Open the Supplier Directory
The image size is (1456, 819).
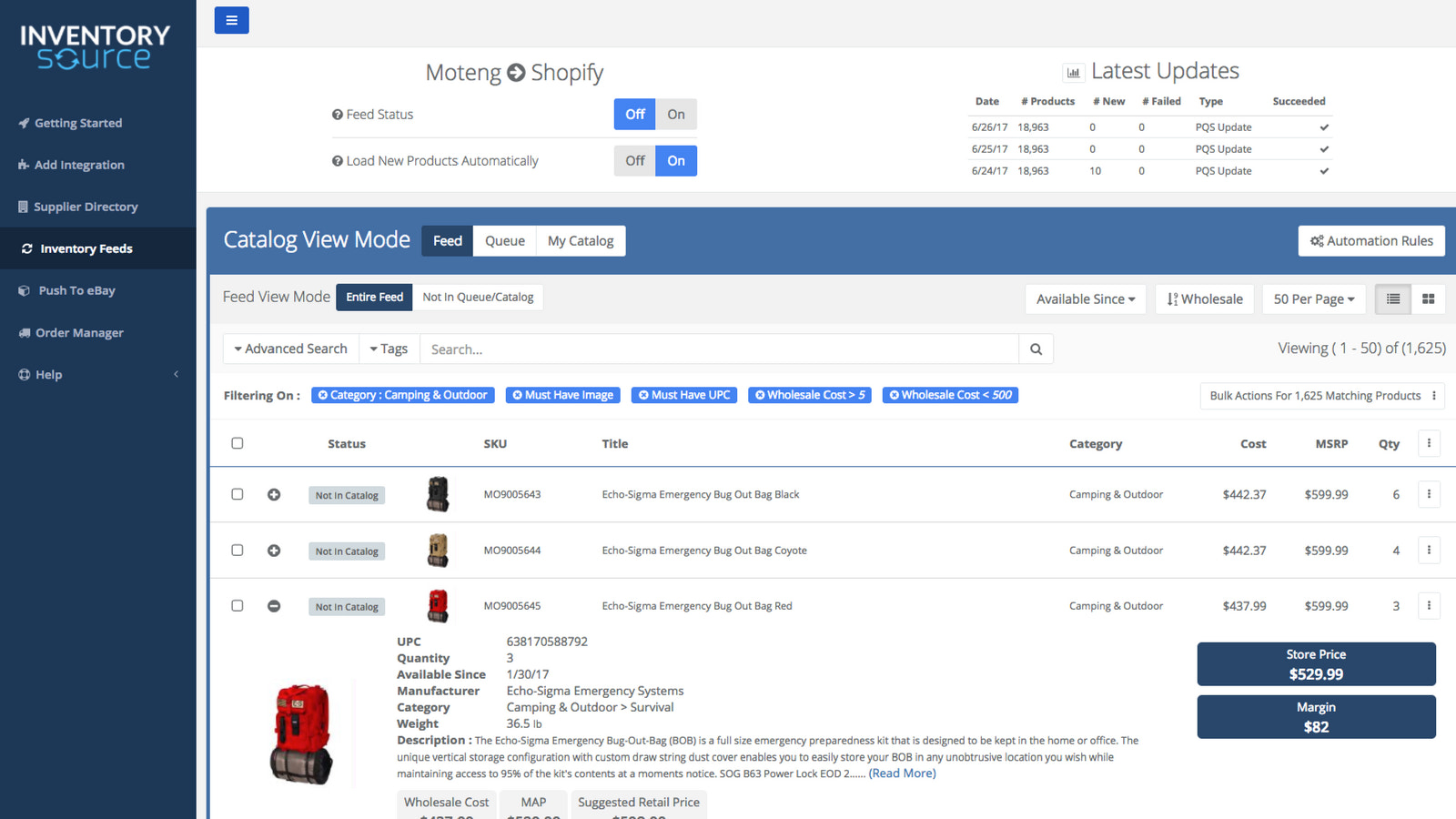pyautogui.click(x=85, y=207)
